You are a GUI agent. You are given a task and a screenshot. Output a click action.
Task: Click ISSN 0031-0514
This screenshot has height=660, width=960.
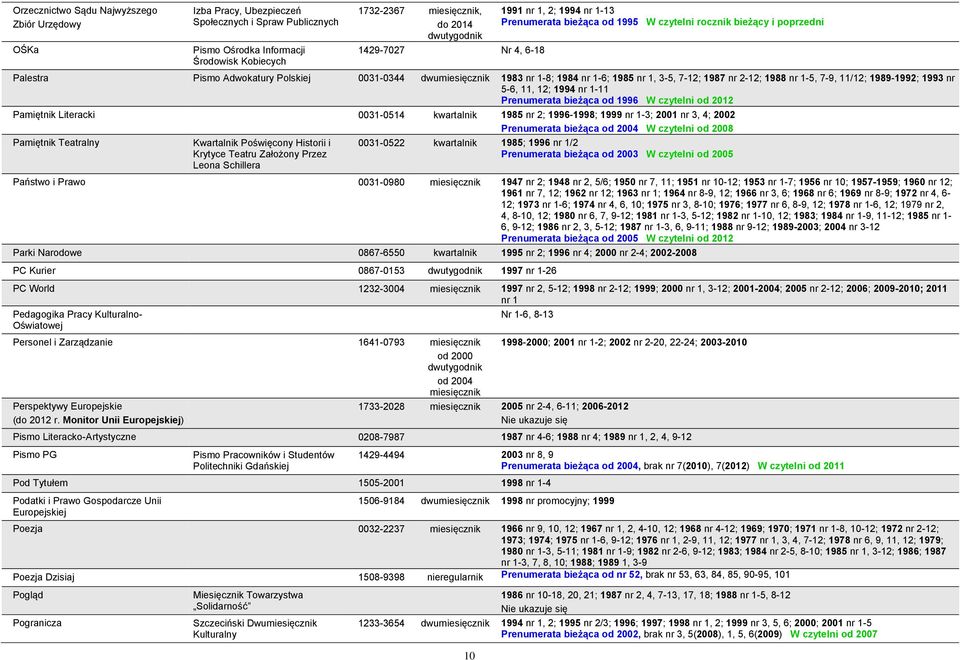(381, 115)
